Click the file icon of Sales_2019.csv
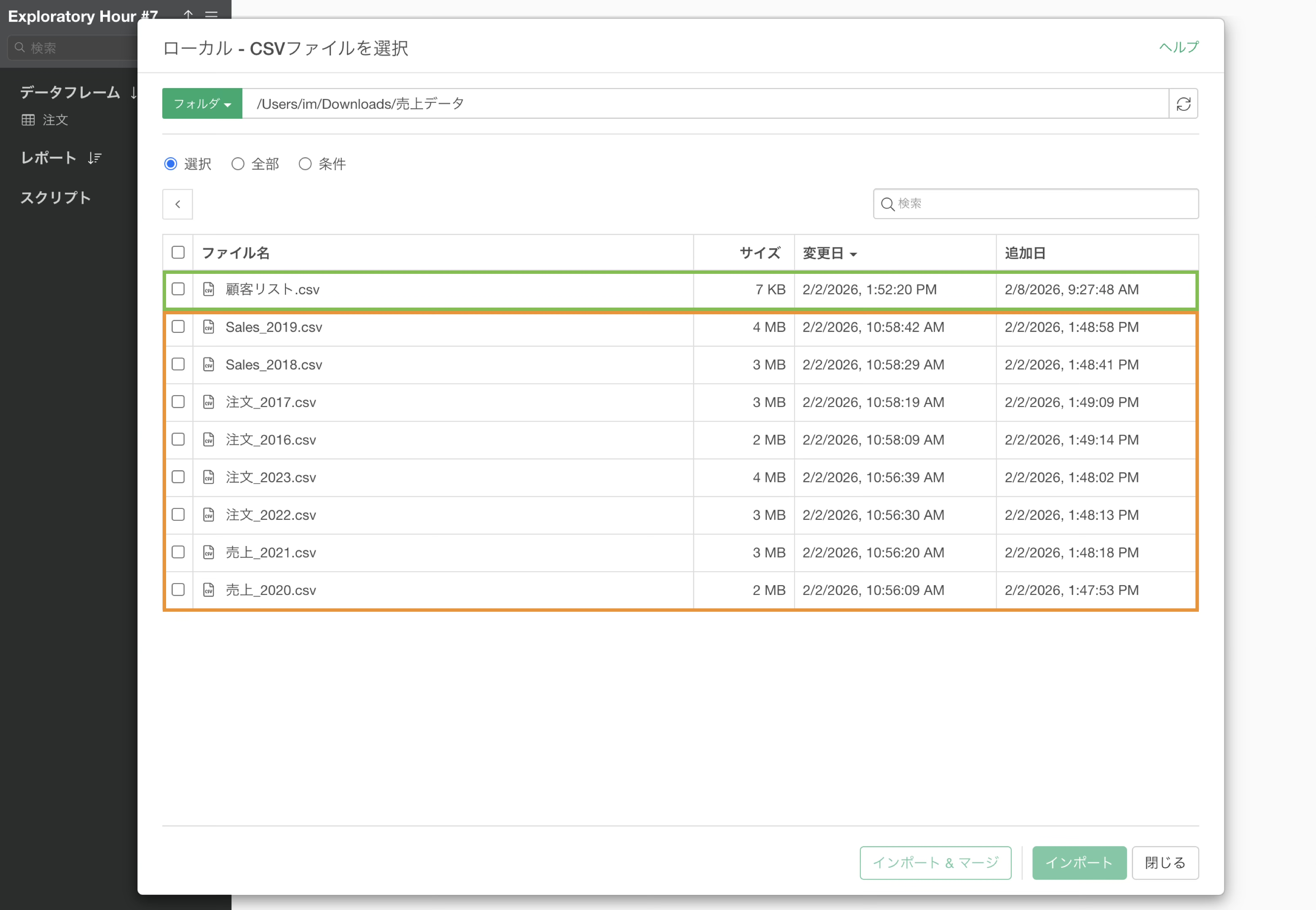1316x910 pixels. pyautogui.click(x=209, y=327)
